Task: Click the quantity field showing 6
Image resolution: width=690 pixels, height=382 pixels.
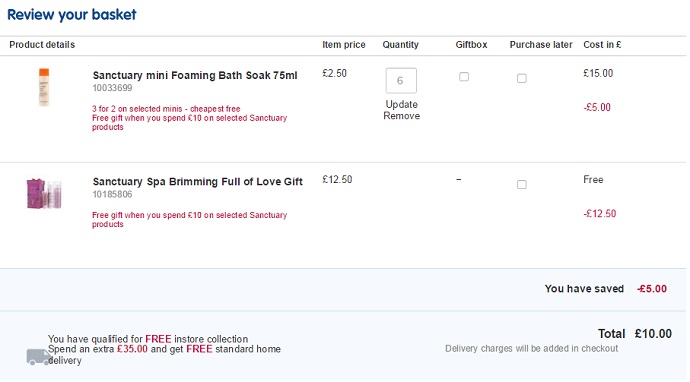Action: pyautogui.click(x=401, y=81)
